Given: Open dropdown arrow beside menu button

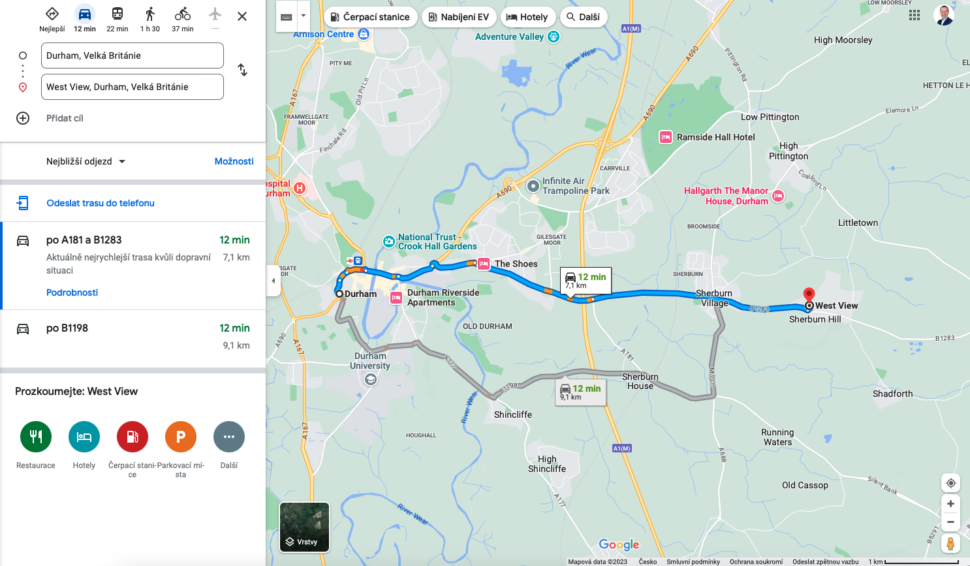Looking at the screenshot, I should [304, 16].
